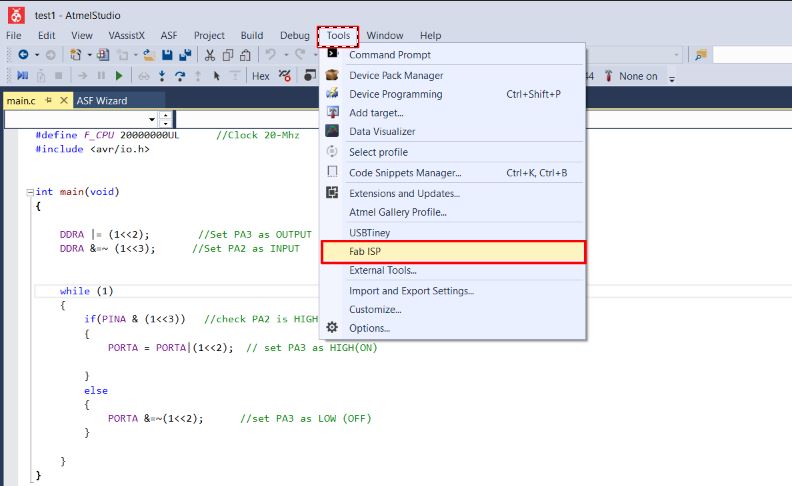Open the code scope combo box dropdown

point(152,119)
